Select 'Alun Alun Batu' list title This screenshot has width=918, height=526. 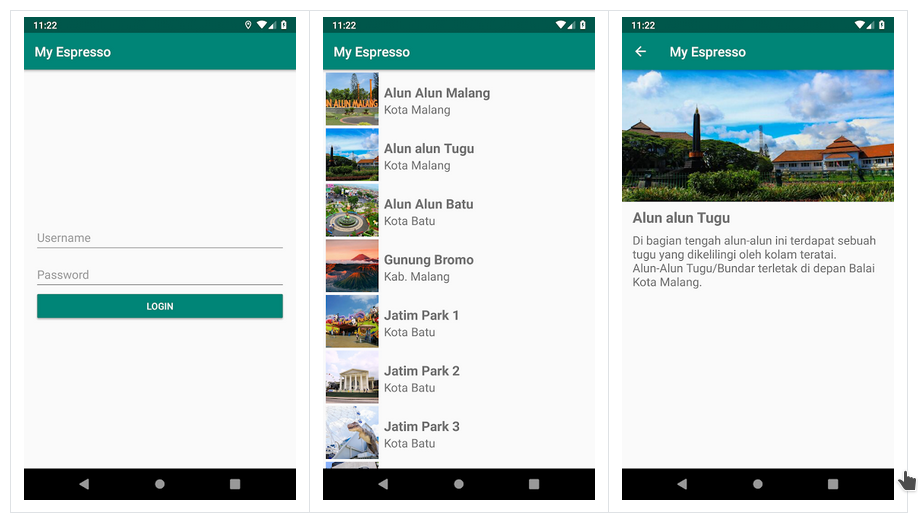[429, 204]
